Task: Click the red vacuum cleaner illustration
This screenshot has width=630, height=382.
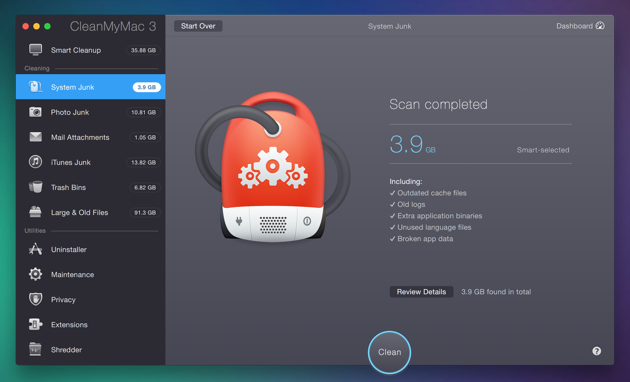Action: [273, 167]
